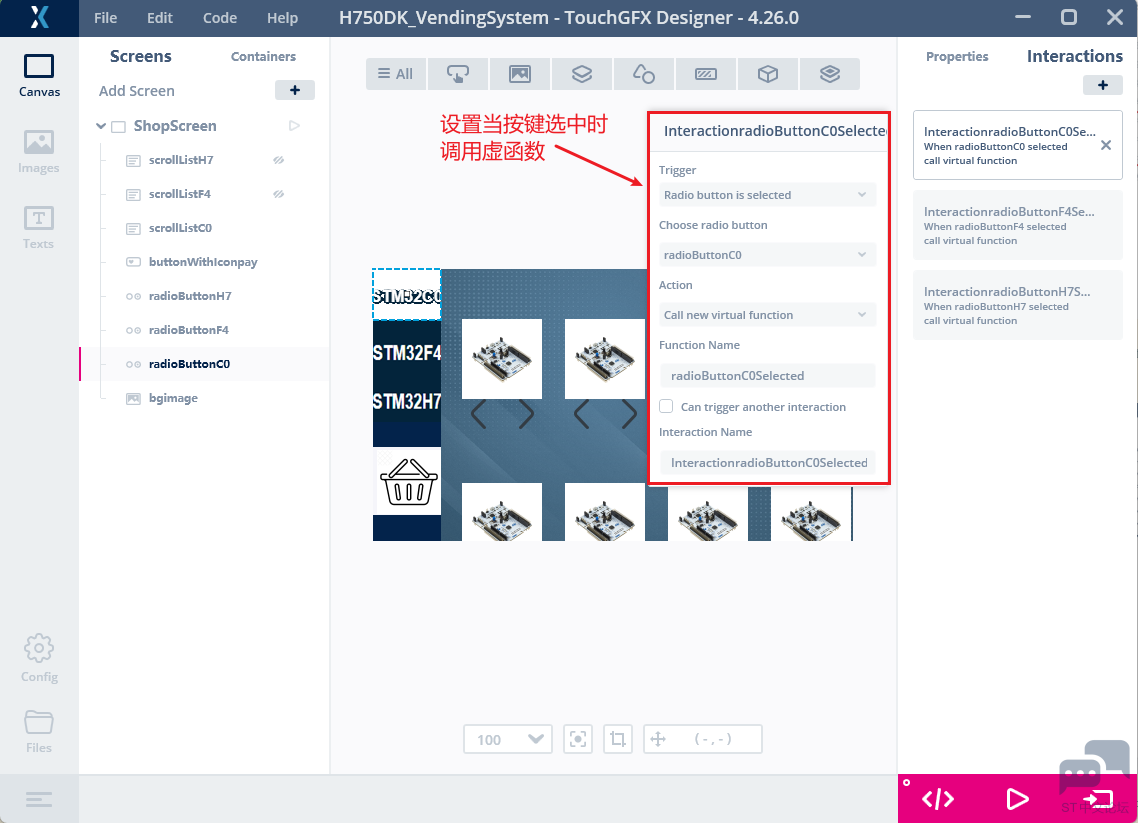Viewport: 1138px width, 823px height.
Task: Open the Trigger dropdown
Action: (x=767, y=194)
